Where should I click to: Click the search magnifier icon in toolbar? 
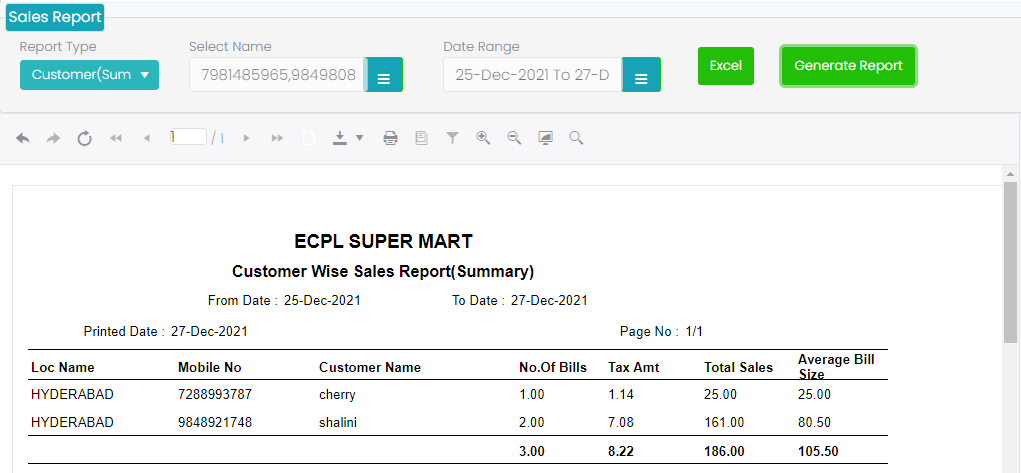point(576,138)
